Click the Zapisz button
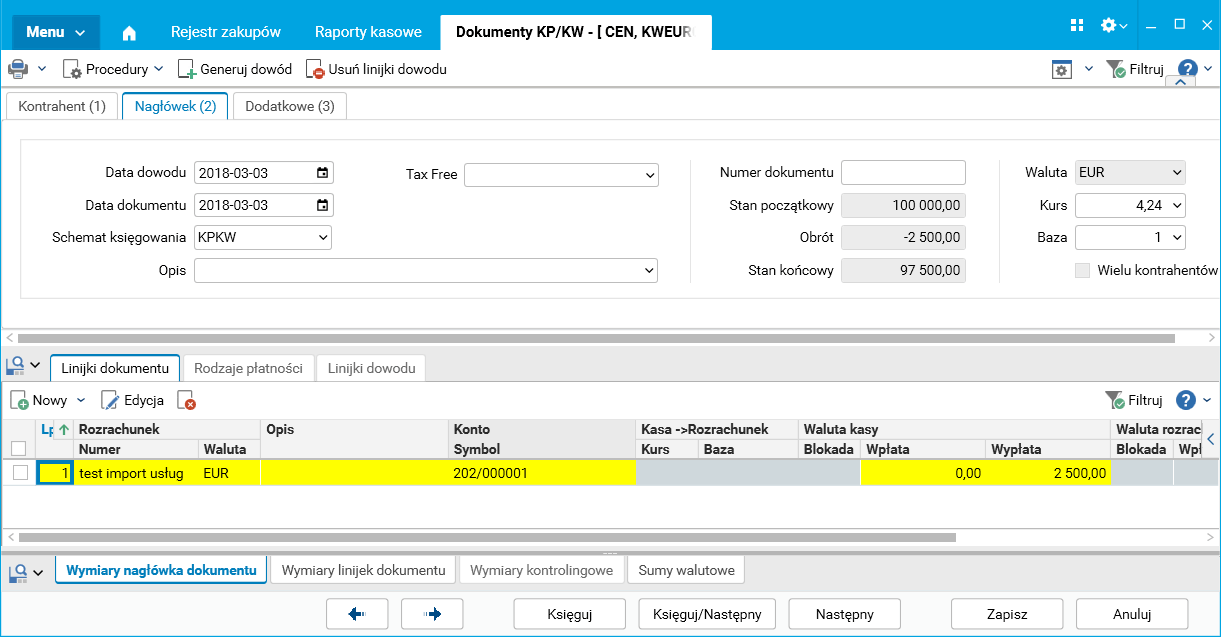 (1007, 614)
